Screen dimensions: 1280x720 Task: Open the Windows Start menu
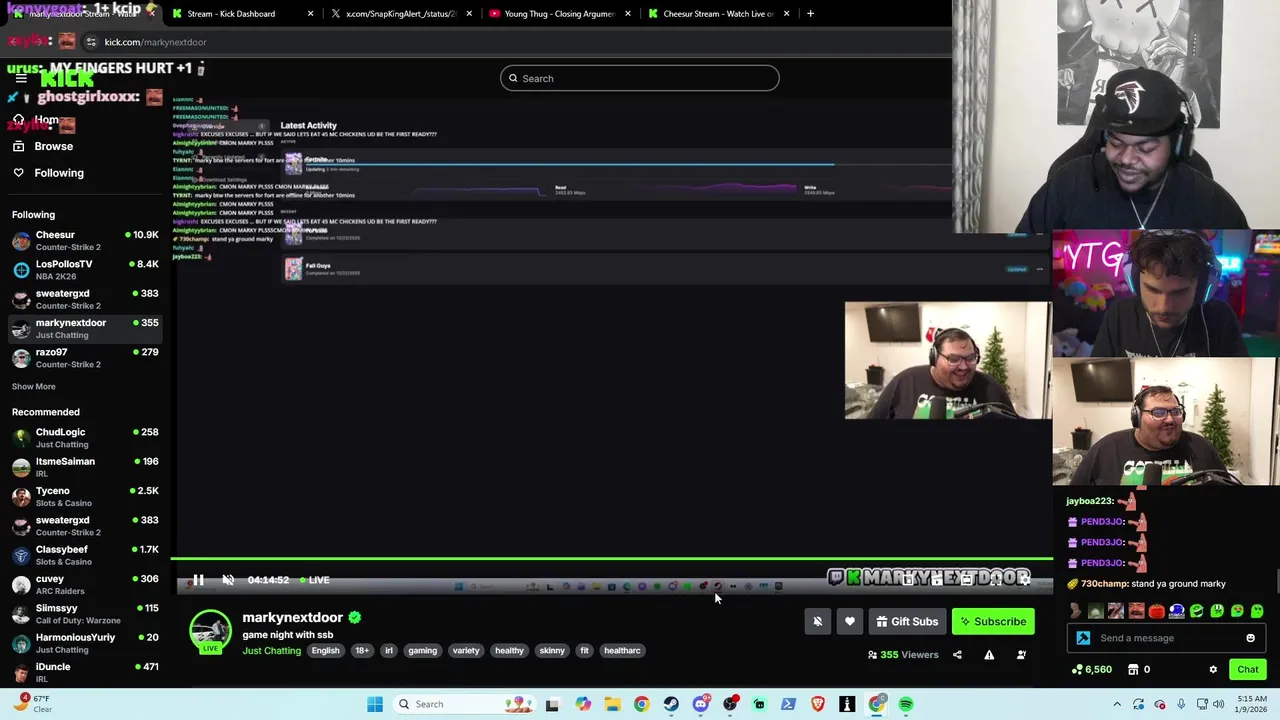(x=375, y=704)
